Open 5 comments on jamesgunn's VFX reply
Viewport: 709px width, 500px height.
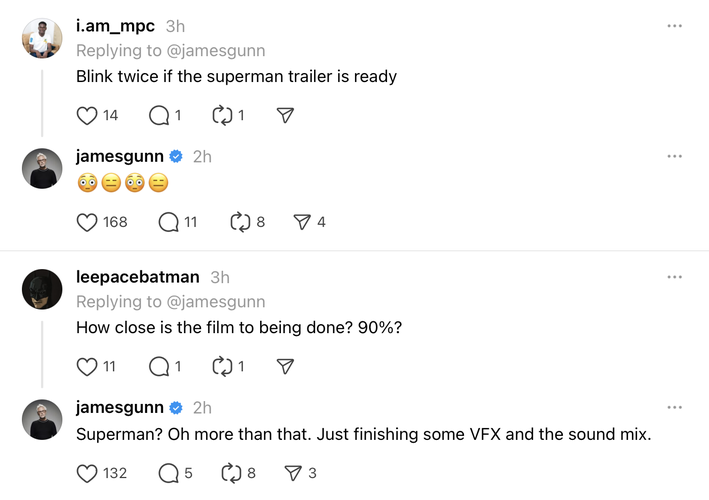pyautogui.click(x=168, y=473)
